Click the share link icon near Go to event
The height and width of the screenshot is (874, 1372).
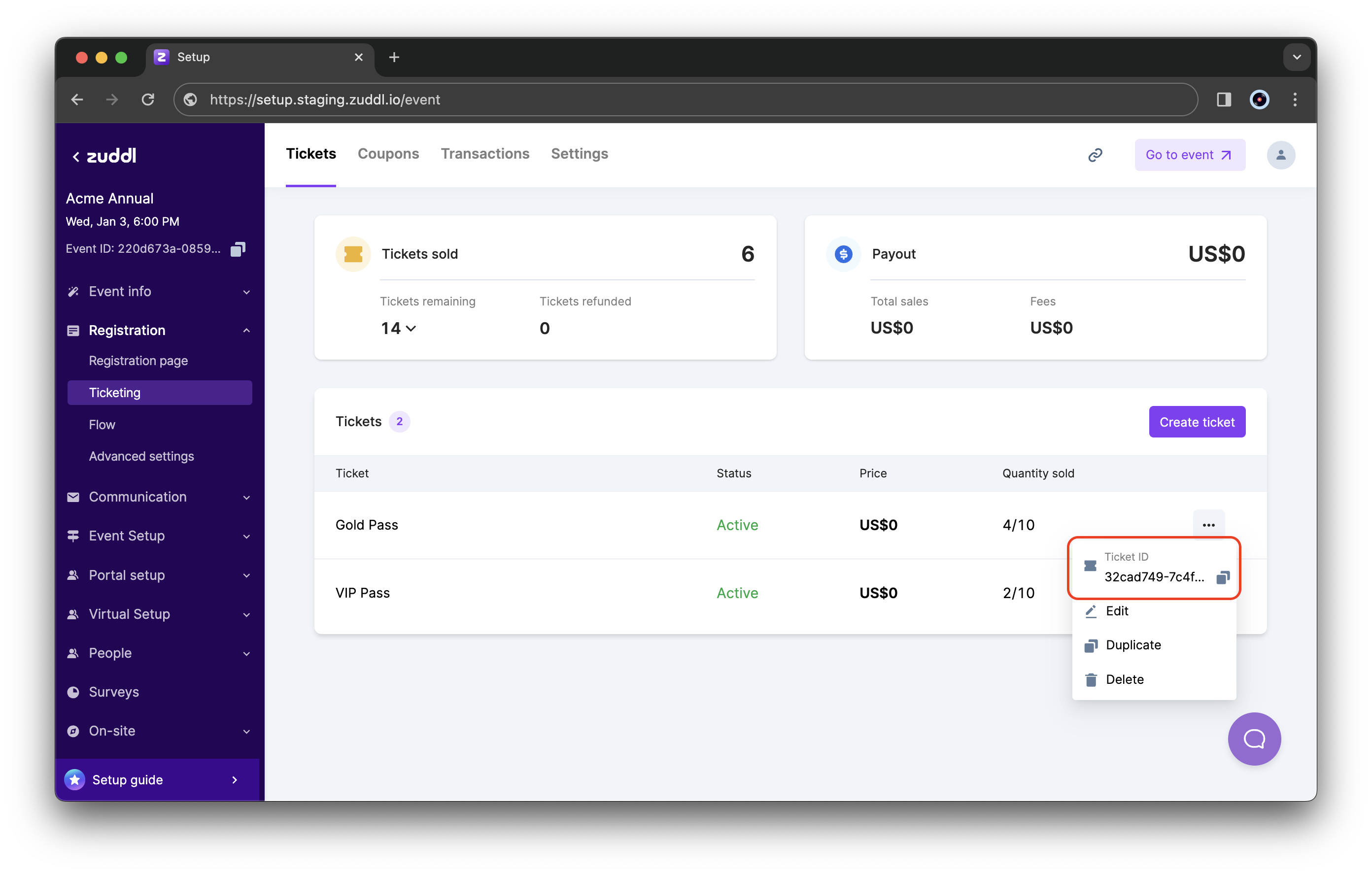(x=1097, y=155)
